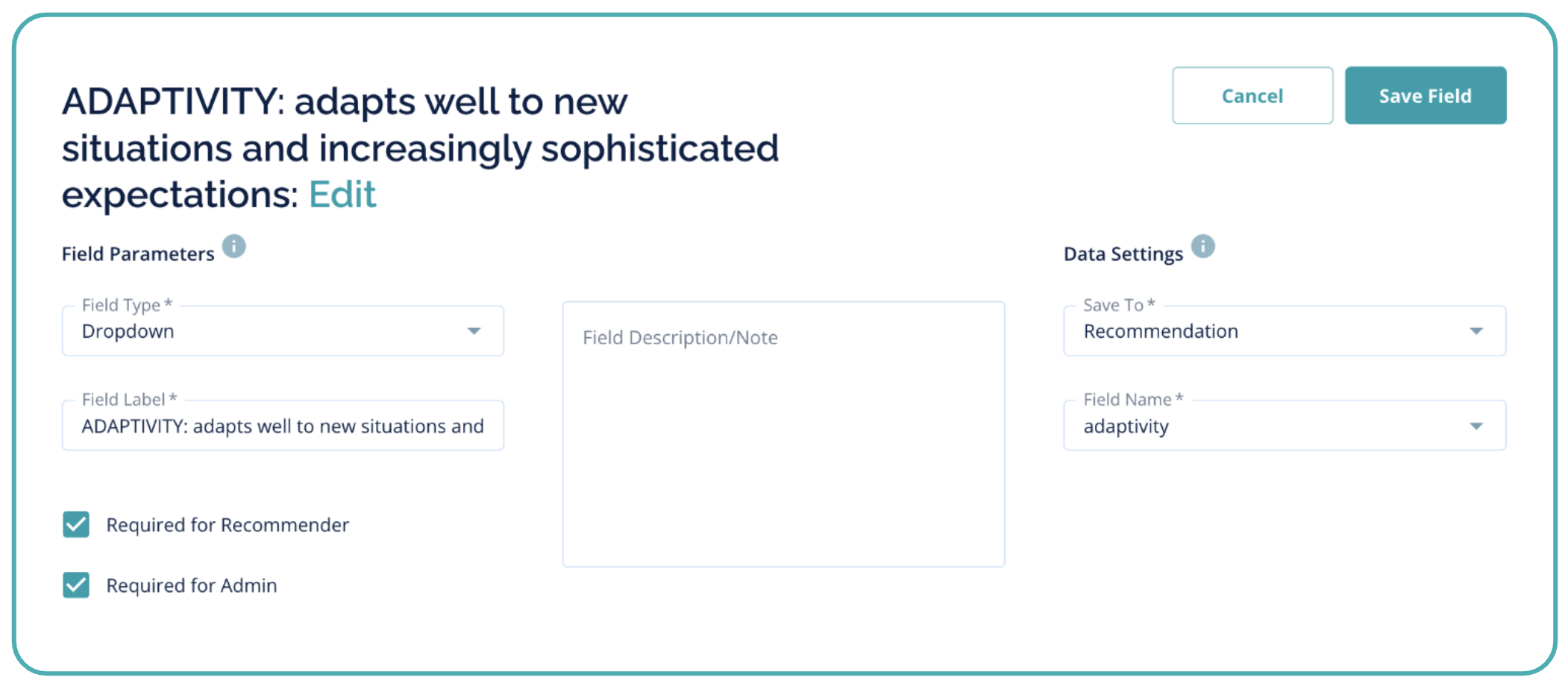Click the "Required for Admin" label text
1568x689 pixels.
coord(192,585)
